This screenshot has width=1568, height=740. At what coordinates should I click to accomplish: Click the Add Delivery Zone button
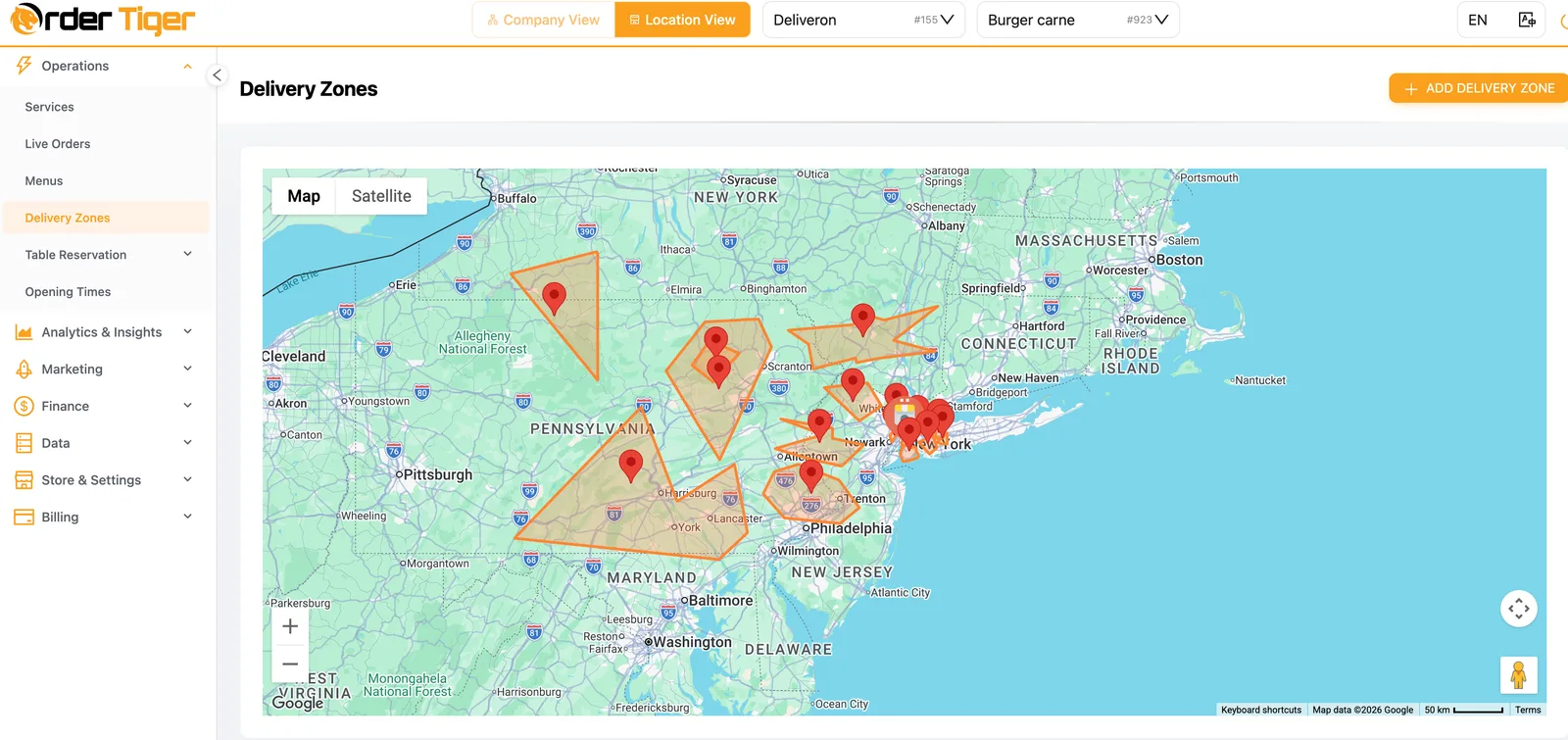(x=1479, y=88)
